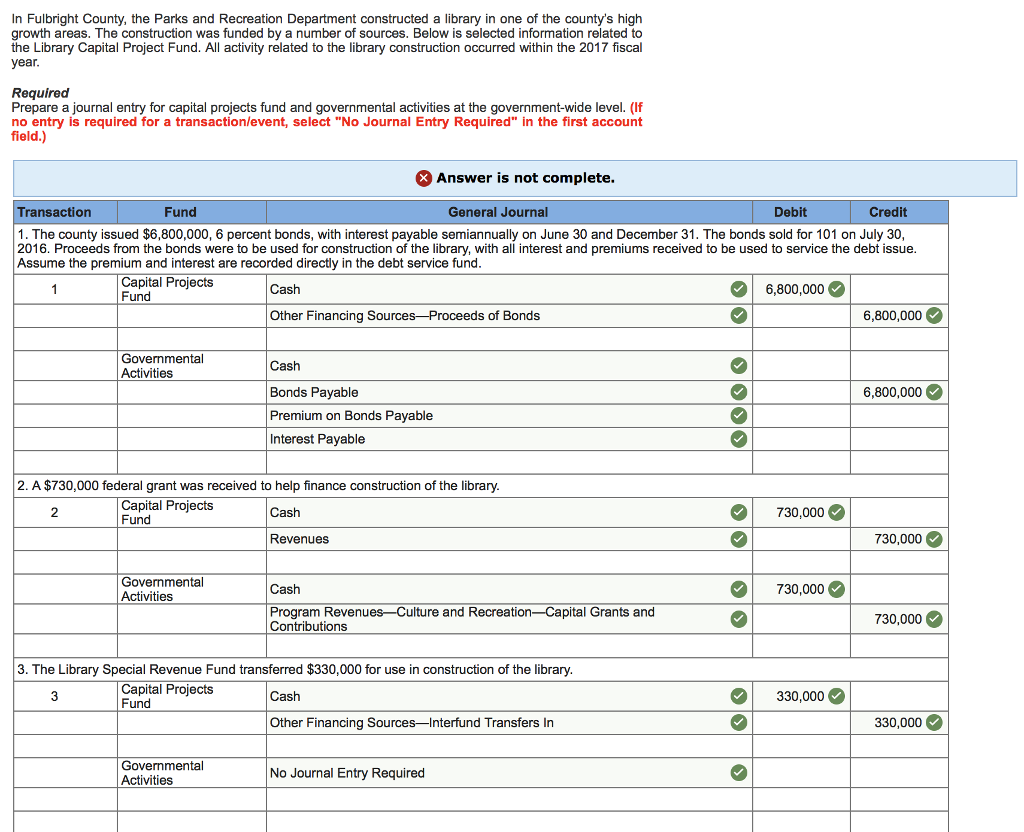This screenshot has height=832, width=1024.
Task: Click check icon next to Program Revenues 730,000 credit
Action: point(935,619)
